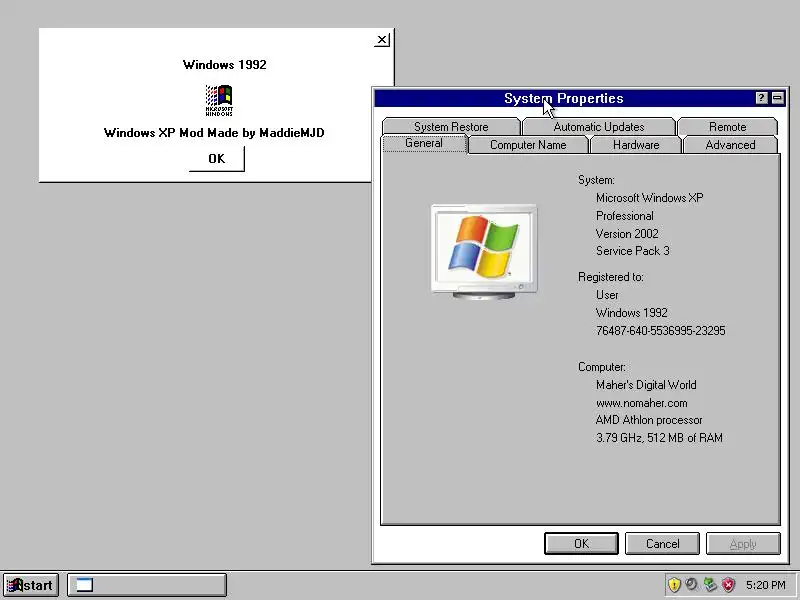Click the "Maher's Digital World" text
Screen dimensions: 800x600
point(646,385)
